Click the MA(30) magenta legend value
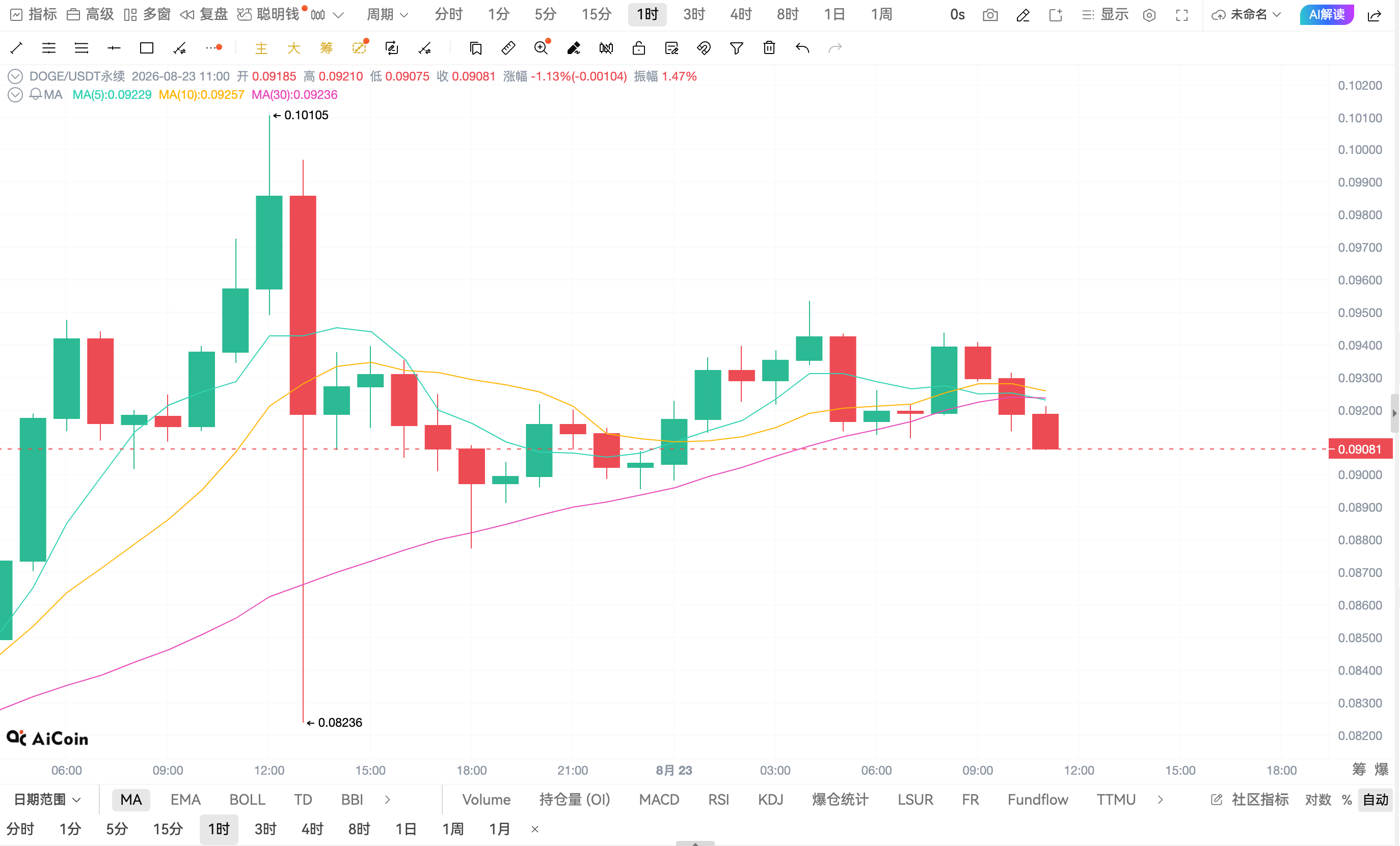This screenshot has height=846, width=1400. [294, 95]
